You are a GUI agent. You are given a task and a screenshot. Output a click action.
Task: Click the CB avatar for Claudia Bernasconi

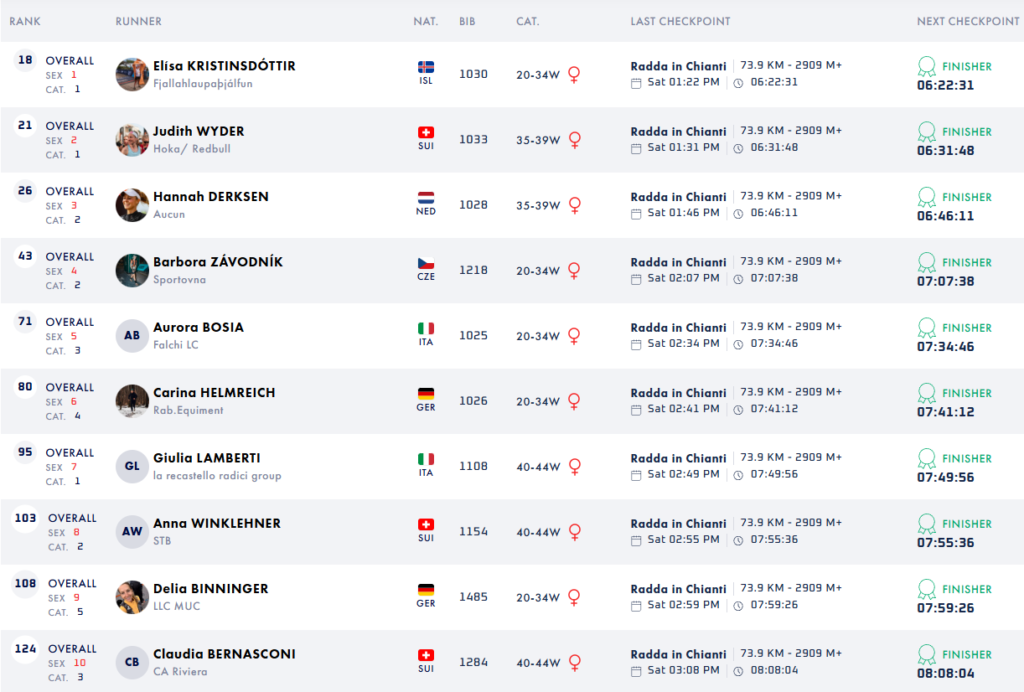coord(132,663)
